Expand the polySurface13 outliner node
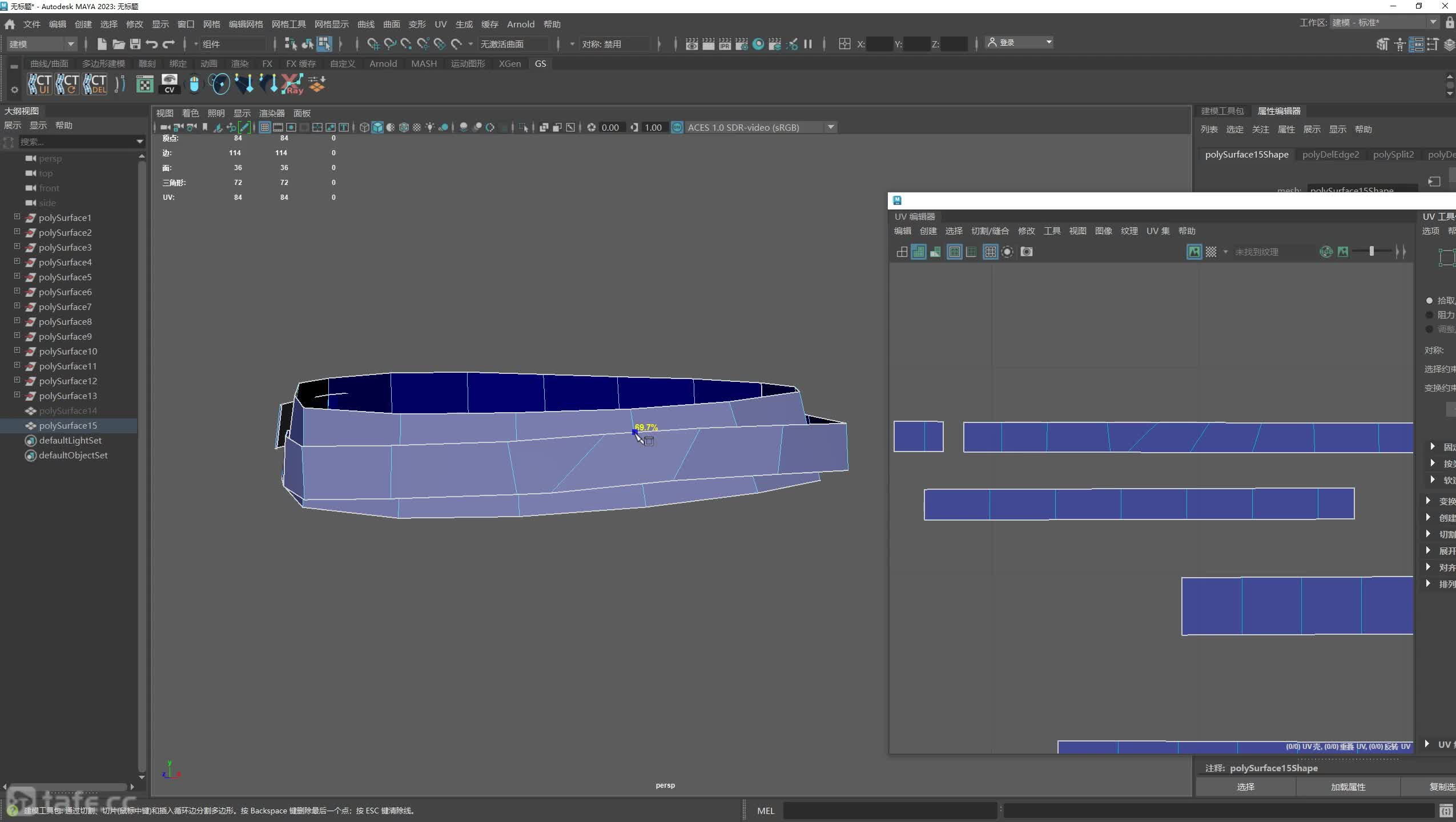 coord(17,395)
